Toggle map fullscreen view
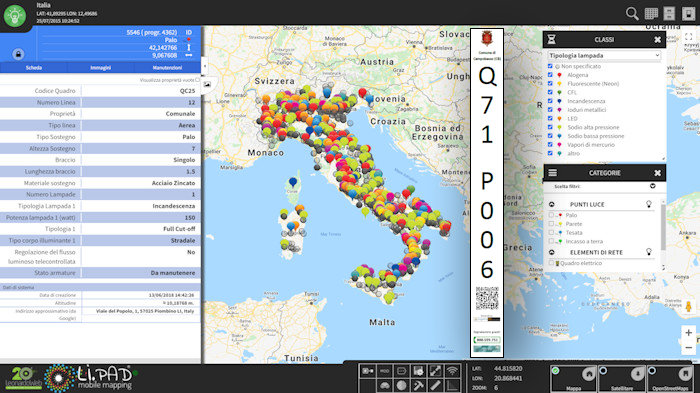Screen dimensions: 700x393 688,37
